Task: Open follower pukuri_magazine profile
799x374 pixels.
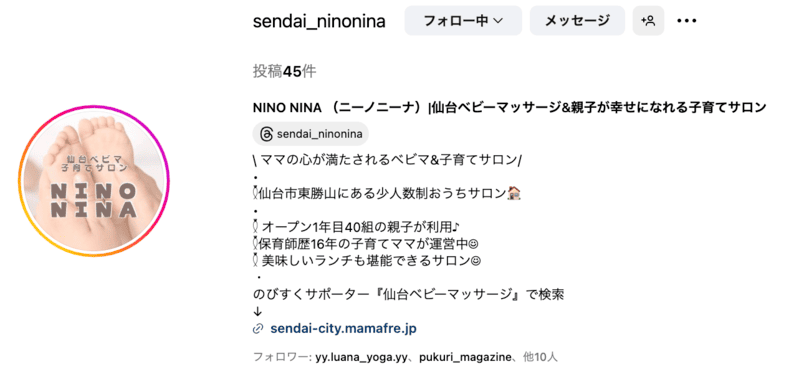Action: tap(465, 357)
